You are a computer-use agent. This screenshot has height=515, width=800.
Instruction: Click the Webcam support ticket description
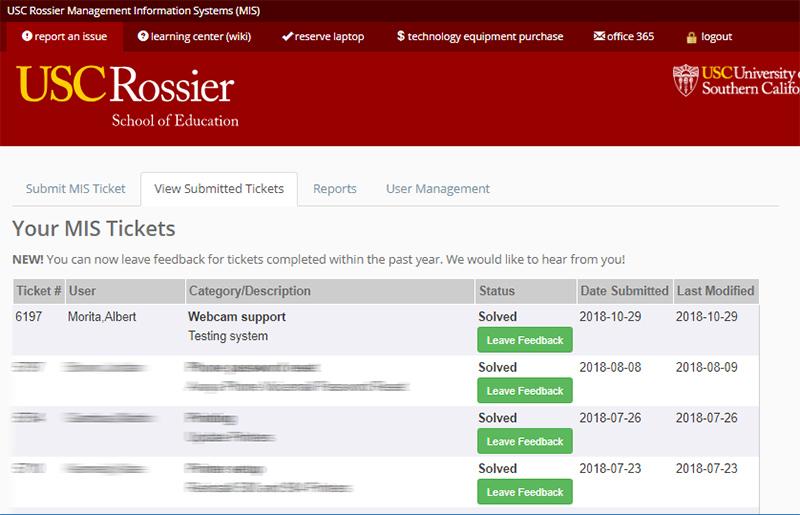tap(237, 317)
